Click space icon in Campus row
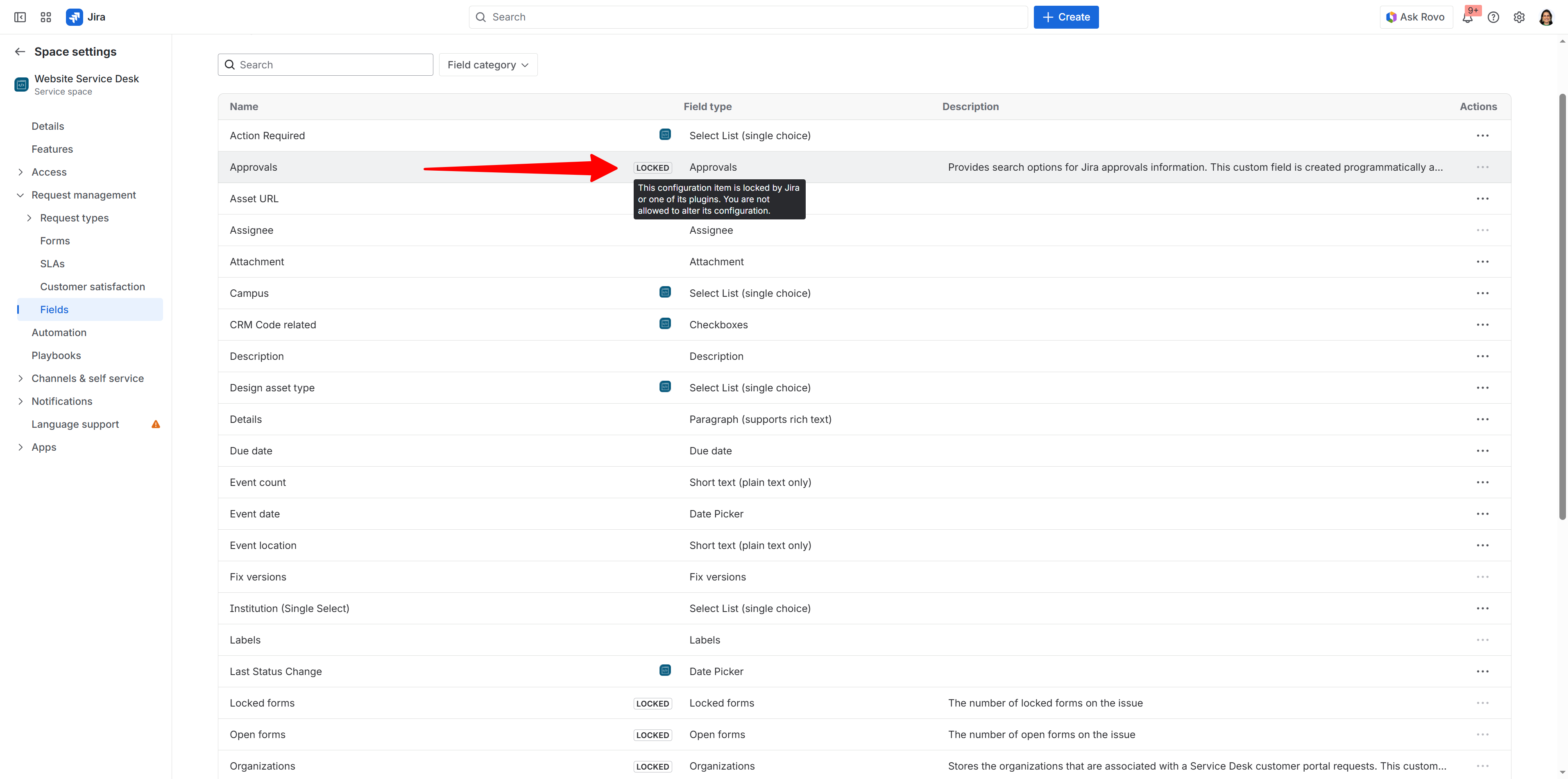 coord(665,292)
